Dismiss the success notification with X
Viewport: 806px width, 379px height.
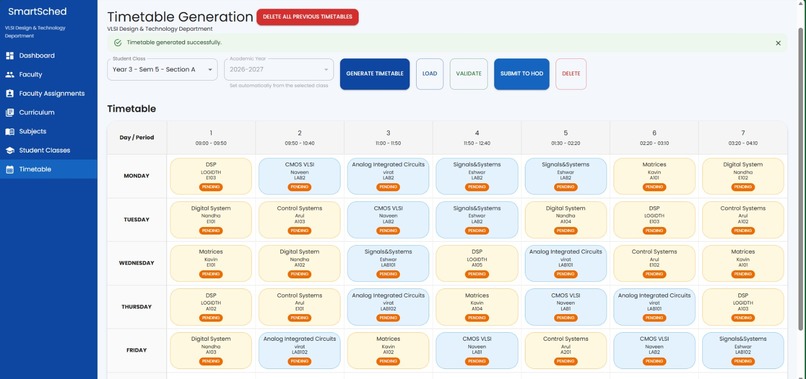click(x=778, y=43)
